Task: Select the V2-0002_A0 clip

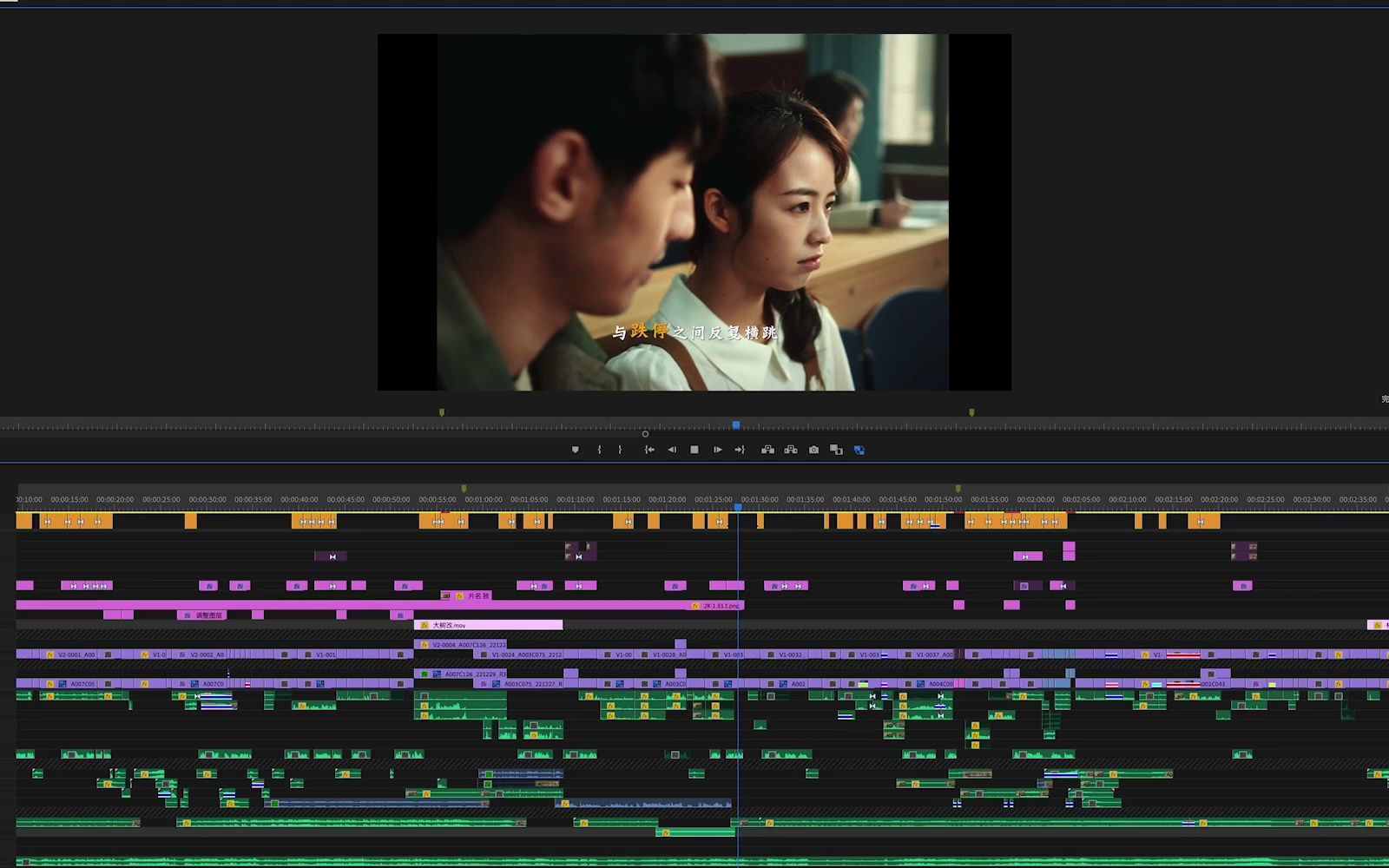Action: 201,654
